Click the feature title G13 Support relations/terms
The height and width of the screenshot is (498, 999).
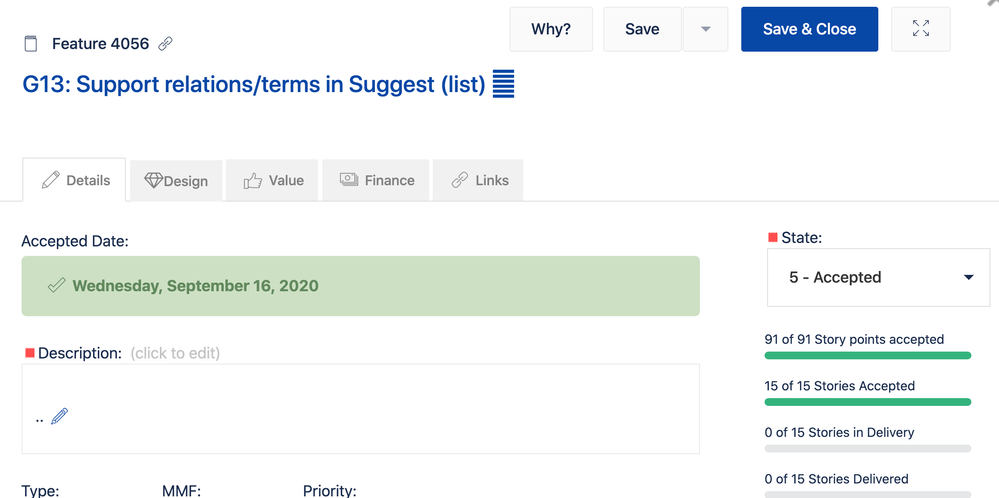[254, 85]
